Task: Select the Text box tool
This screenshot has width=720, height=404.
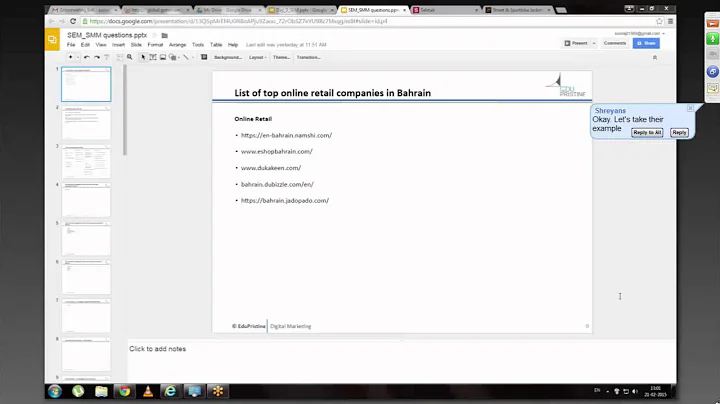Action: 153,57
